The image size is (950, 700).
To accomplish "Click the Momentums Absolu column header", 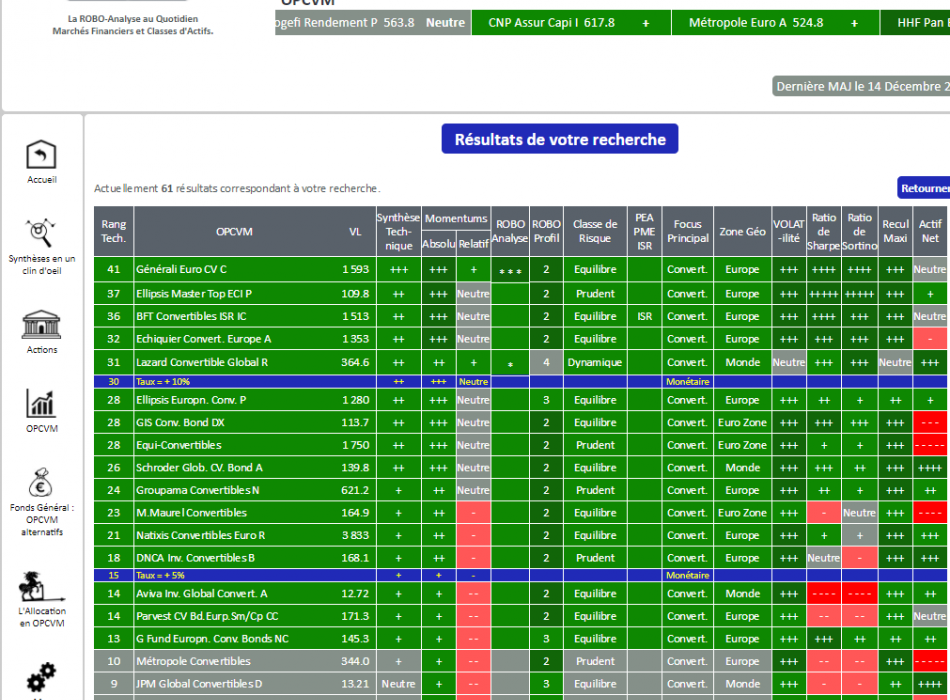I will (438, 244).
